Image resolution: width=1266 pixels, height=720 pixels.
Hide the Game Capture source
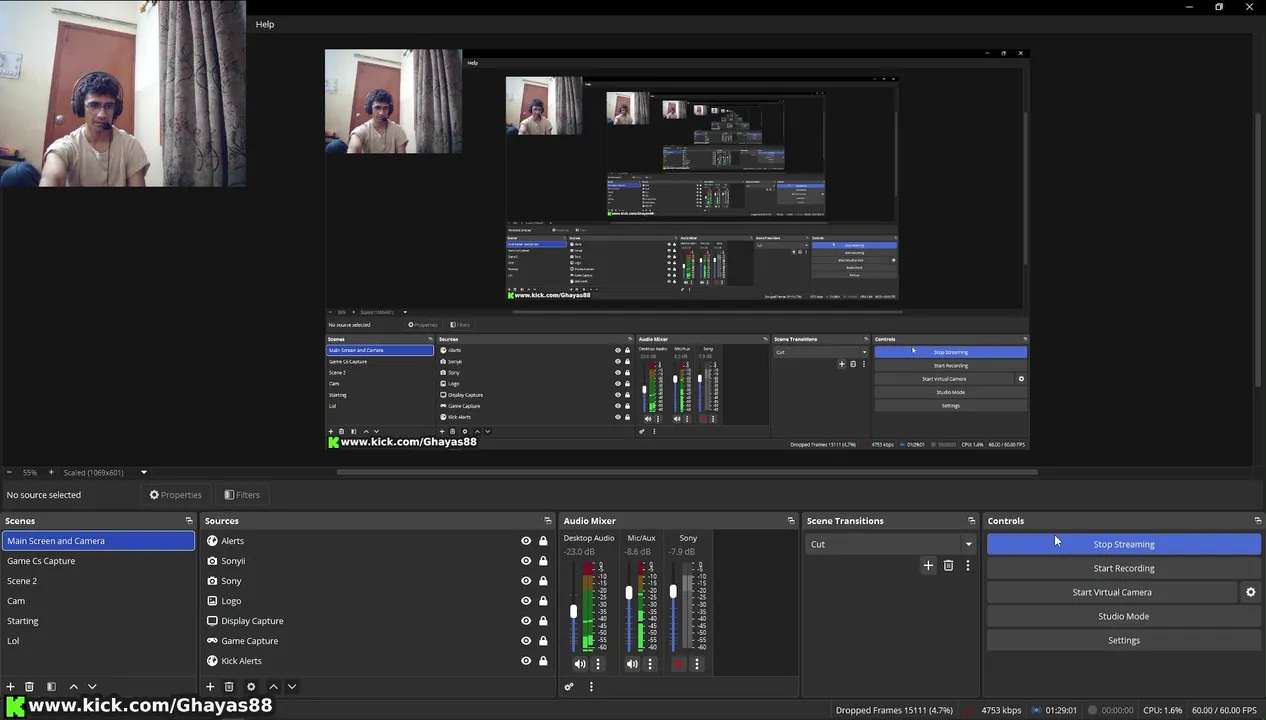(526, 641)
